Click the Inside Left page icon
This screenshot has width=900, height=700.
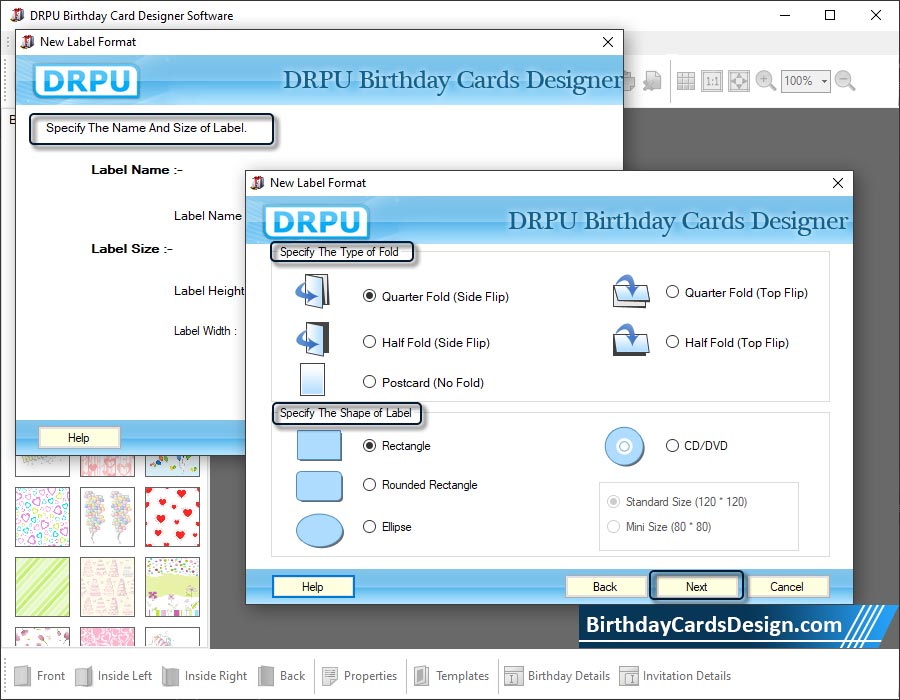(x=84, y=676)
